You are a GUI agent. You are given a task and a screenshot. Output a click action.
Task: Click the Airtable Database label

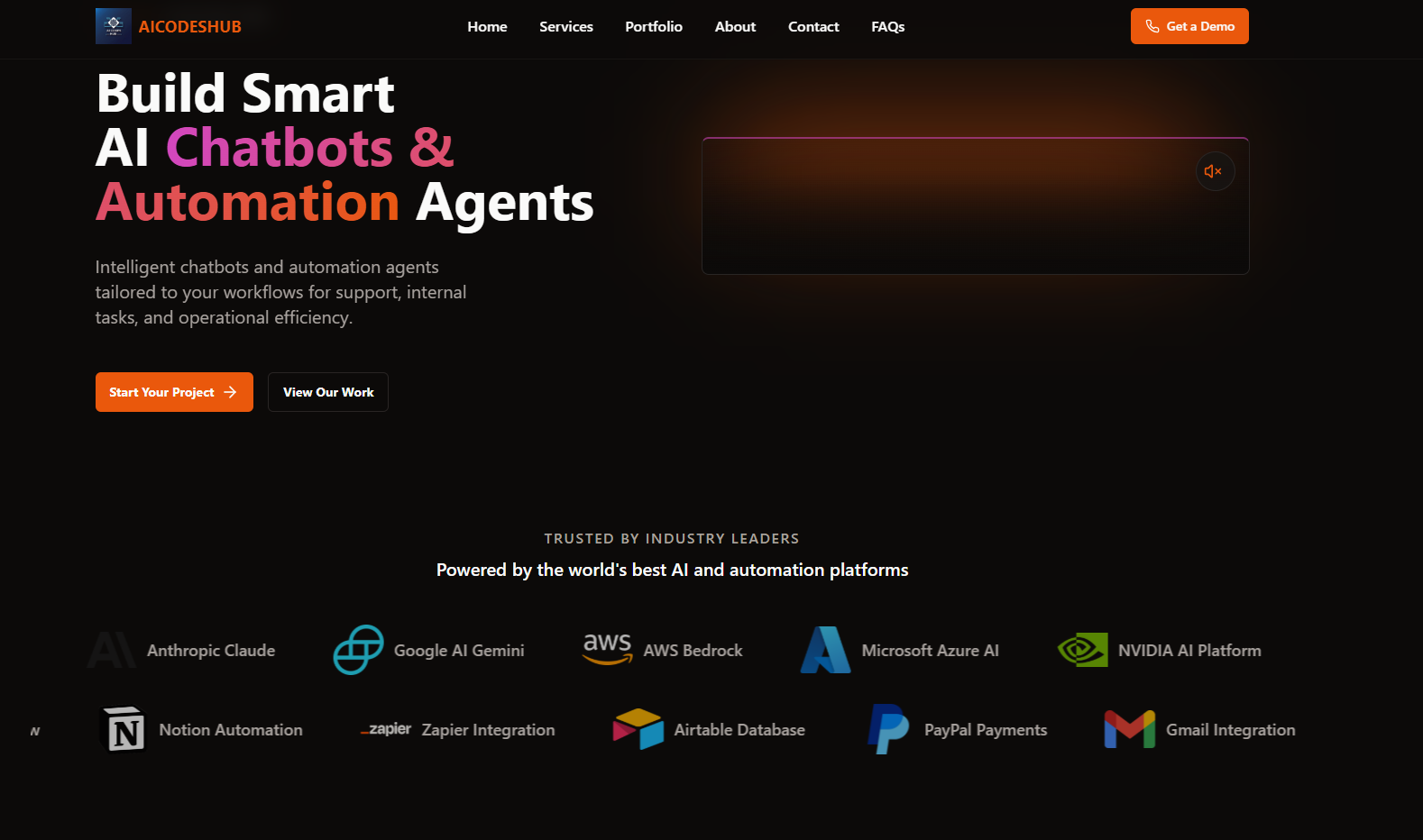click(x=739, y=730)
